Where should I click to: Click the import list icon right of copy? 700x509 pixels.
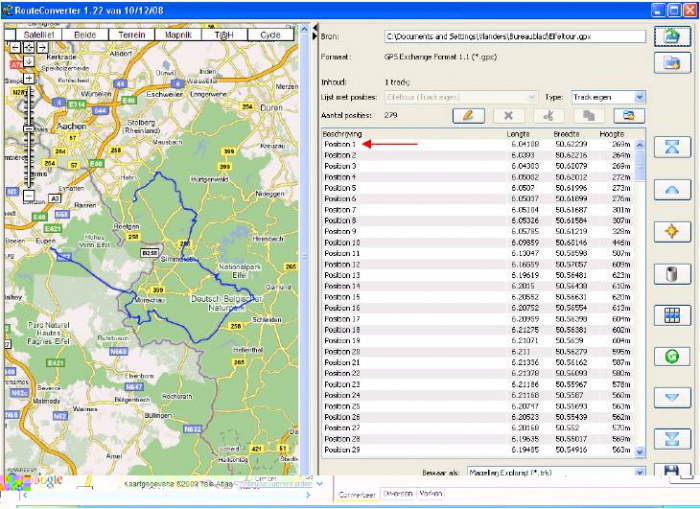coord(629,116)
